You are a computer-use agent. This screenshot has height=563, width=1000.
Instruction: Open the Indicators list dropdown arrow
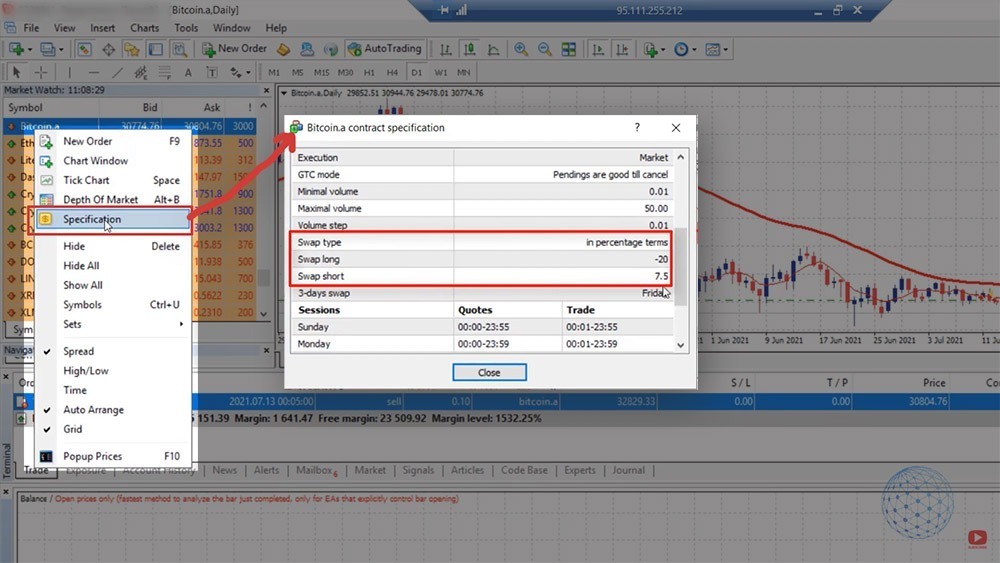point(663,49)
